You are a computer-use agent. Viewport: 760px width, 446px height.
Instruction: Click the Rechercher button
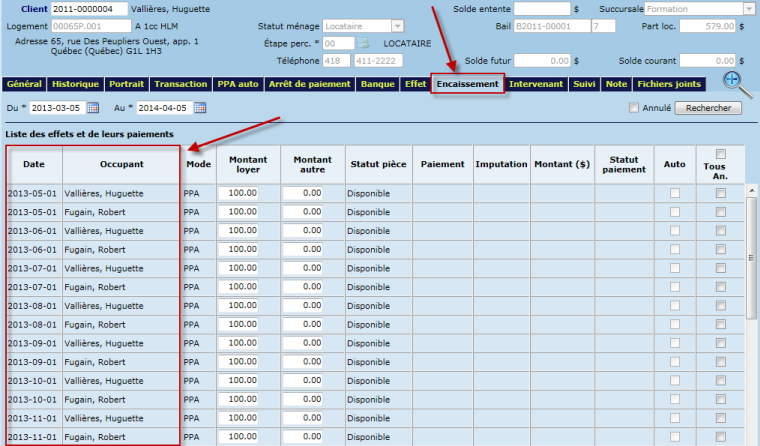710,108
